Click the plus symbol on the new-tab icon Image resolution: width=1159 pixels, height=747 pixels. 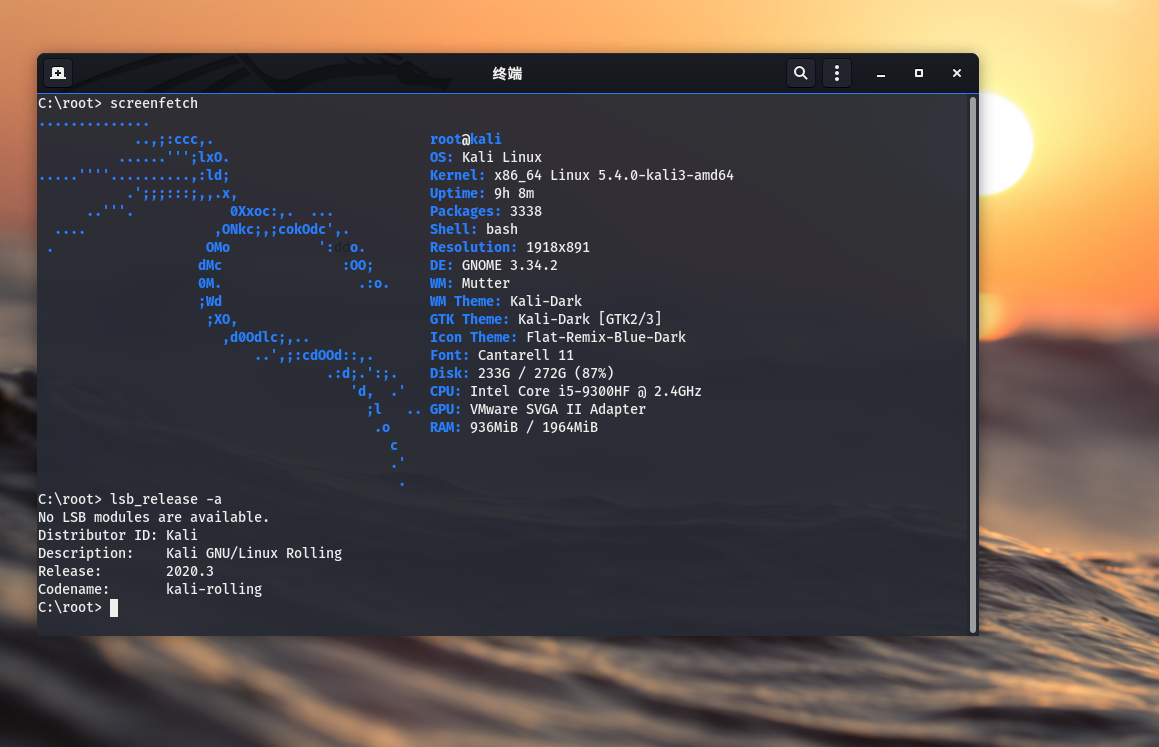tap(57, 72)
